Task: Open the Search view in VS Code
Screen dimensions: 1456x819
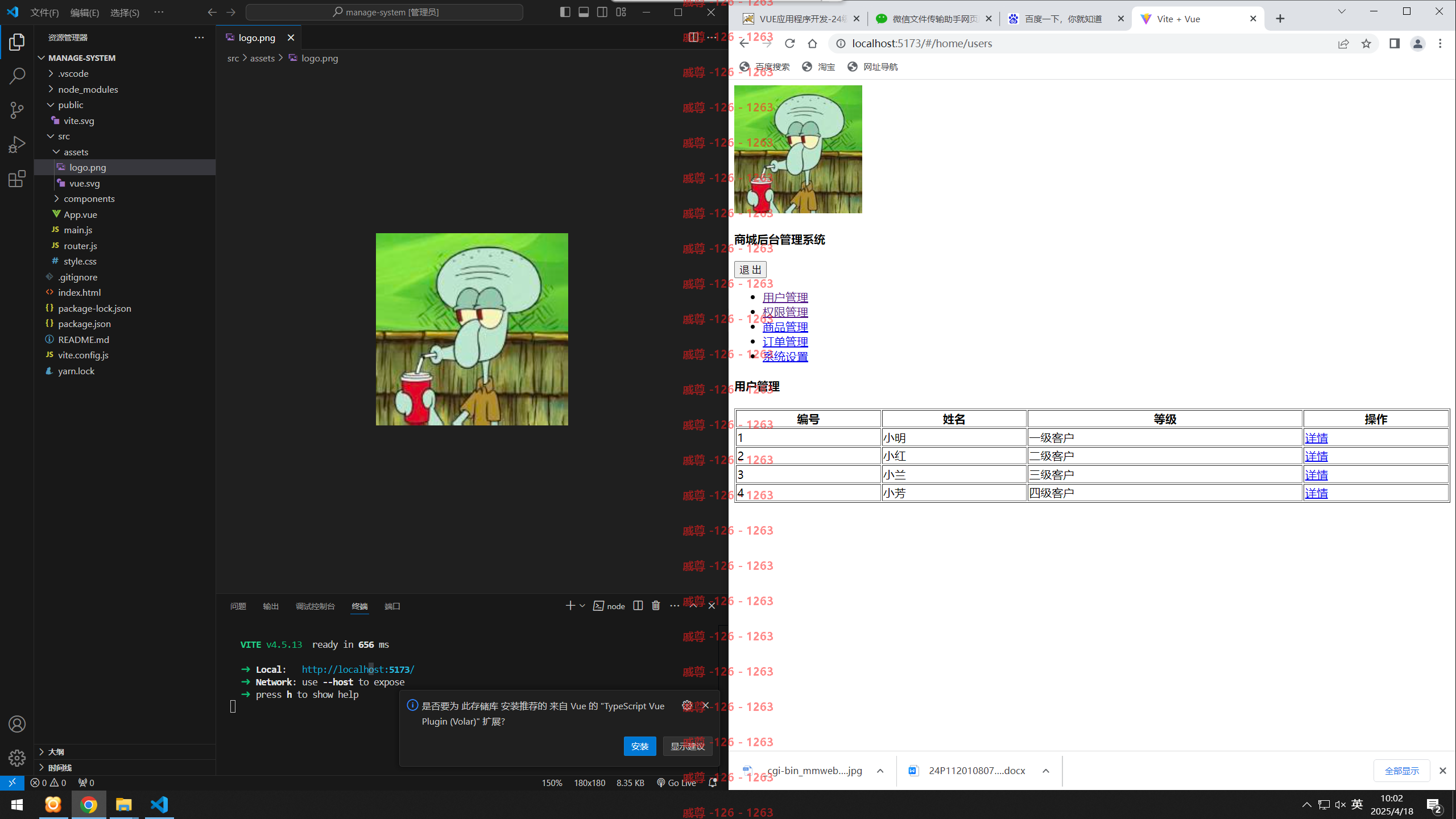Action: click(17, 76)
